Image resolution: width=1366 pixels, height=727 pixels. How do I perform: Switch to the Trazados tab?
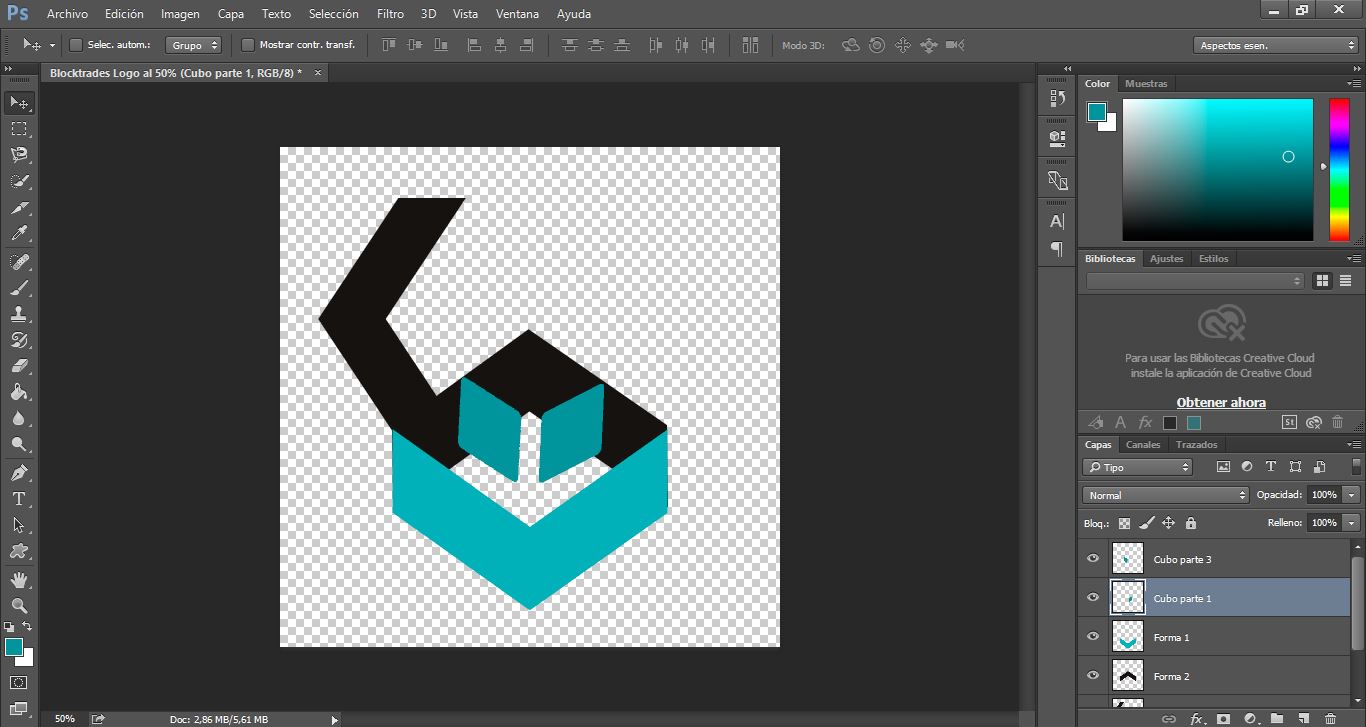coord(1196,445)
